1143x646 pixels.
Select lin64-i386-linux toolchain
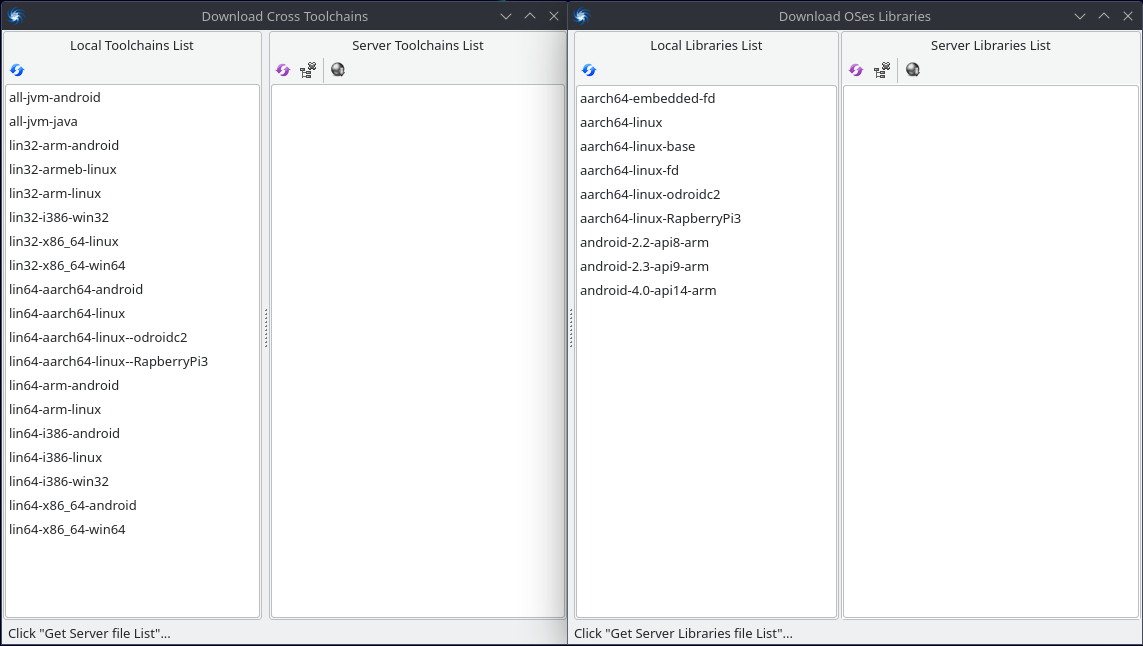click(x=133, y=459)
